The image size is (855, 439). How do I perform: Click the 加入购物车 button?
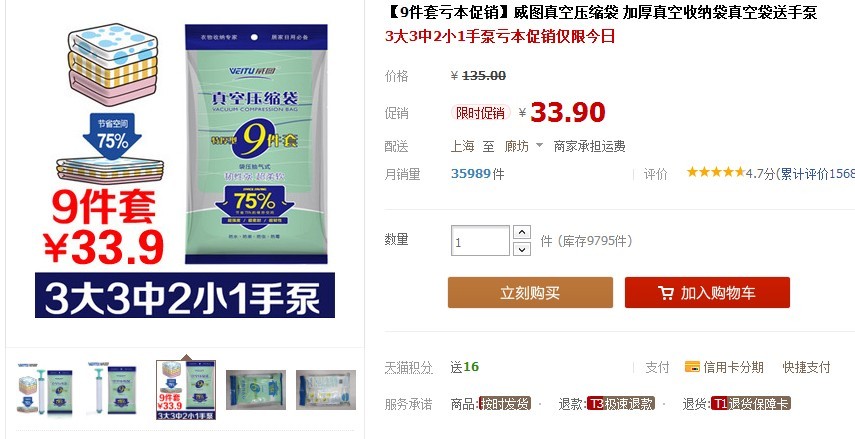pyautogui.click(x=707, y=293)
